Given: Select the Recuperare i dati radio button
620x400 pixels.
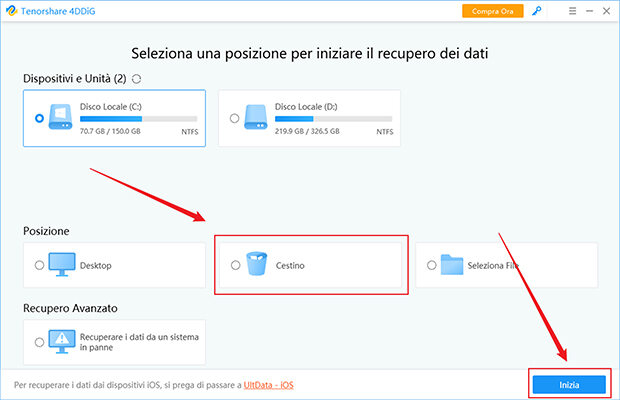Looking at the screenshot, I should pos(39,342).
